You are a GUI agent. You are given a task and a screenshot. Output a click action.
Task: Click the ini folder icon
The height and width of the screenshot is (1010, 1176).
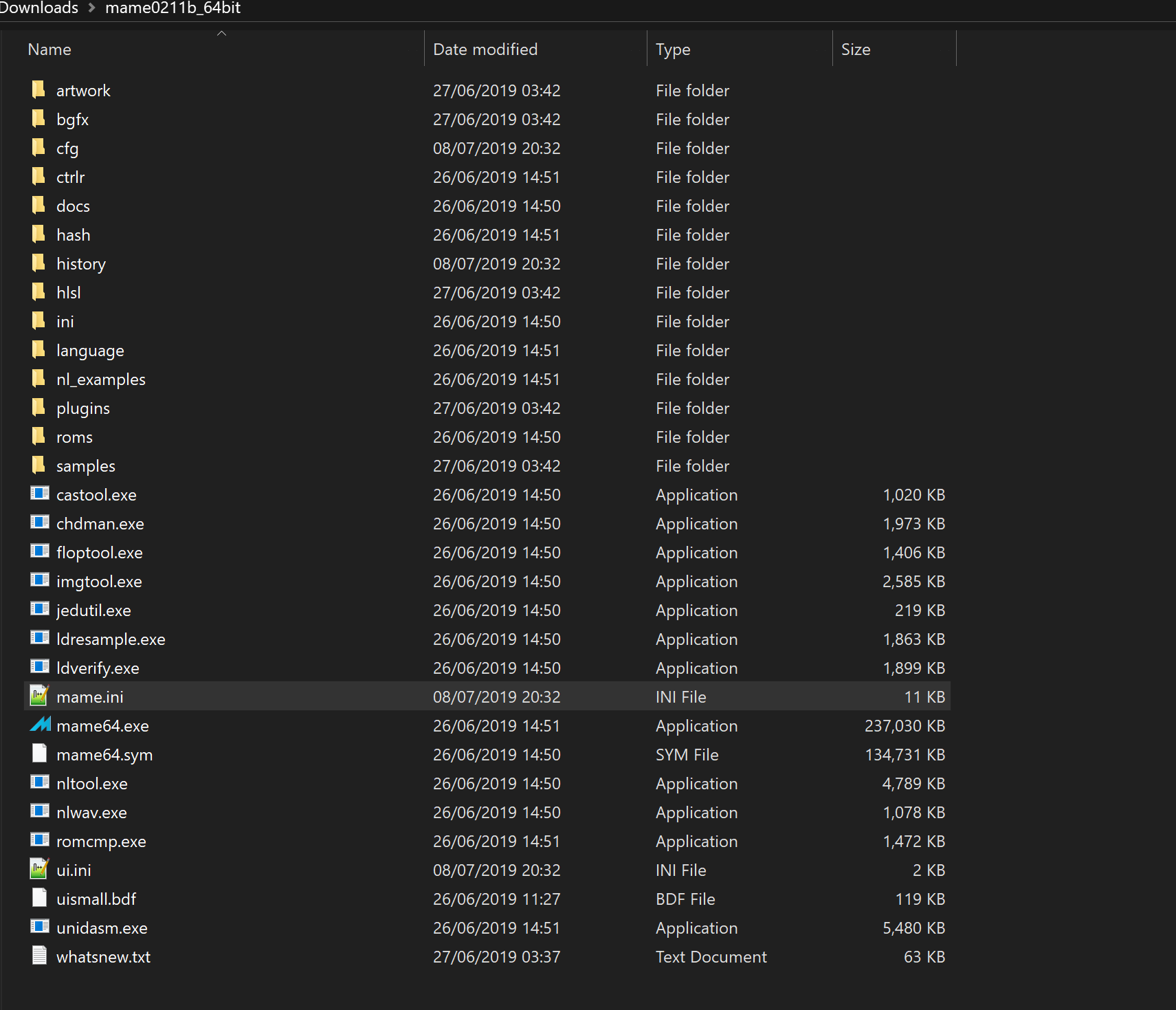38,320
